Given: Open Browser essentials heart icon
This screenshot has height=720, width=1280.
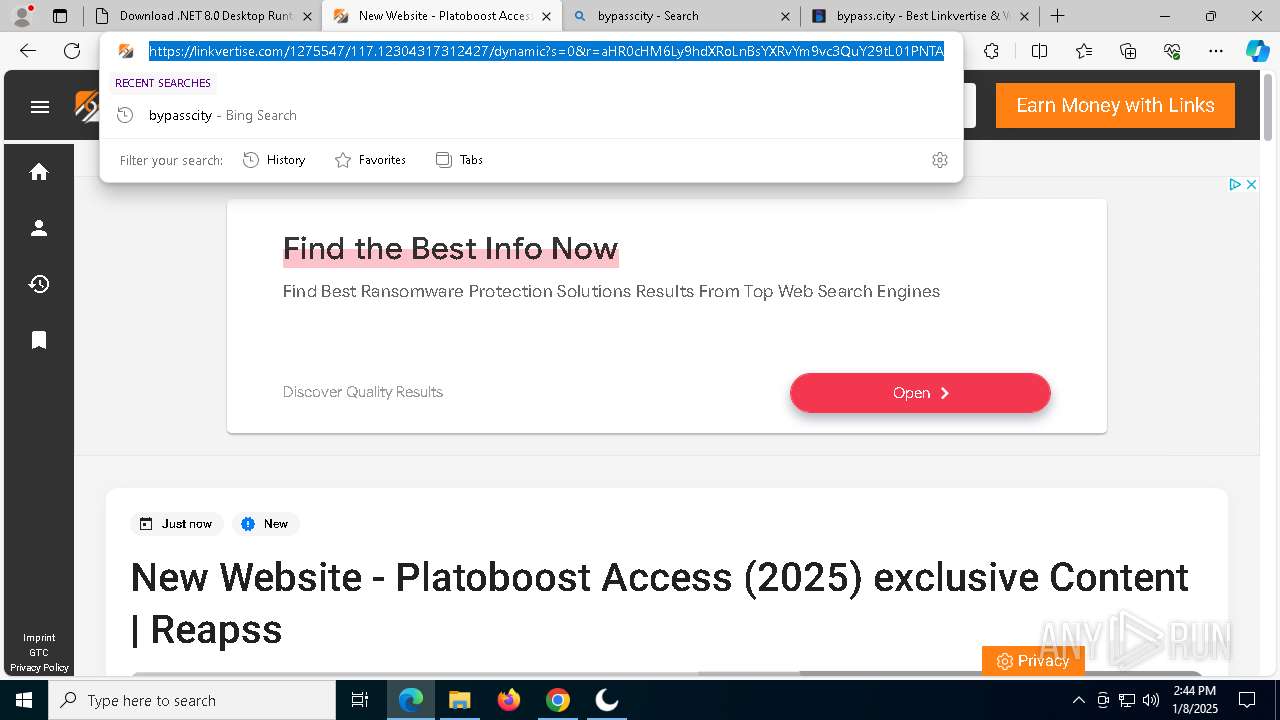Looking at the screenshot, I should click(1172, 51).
